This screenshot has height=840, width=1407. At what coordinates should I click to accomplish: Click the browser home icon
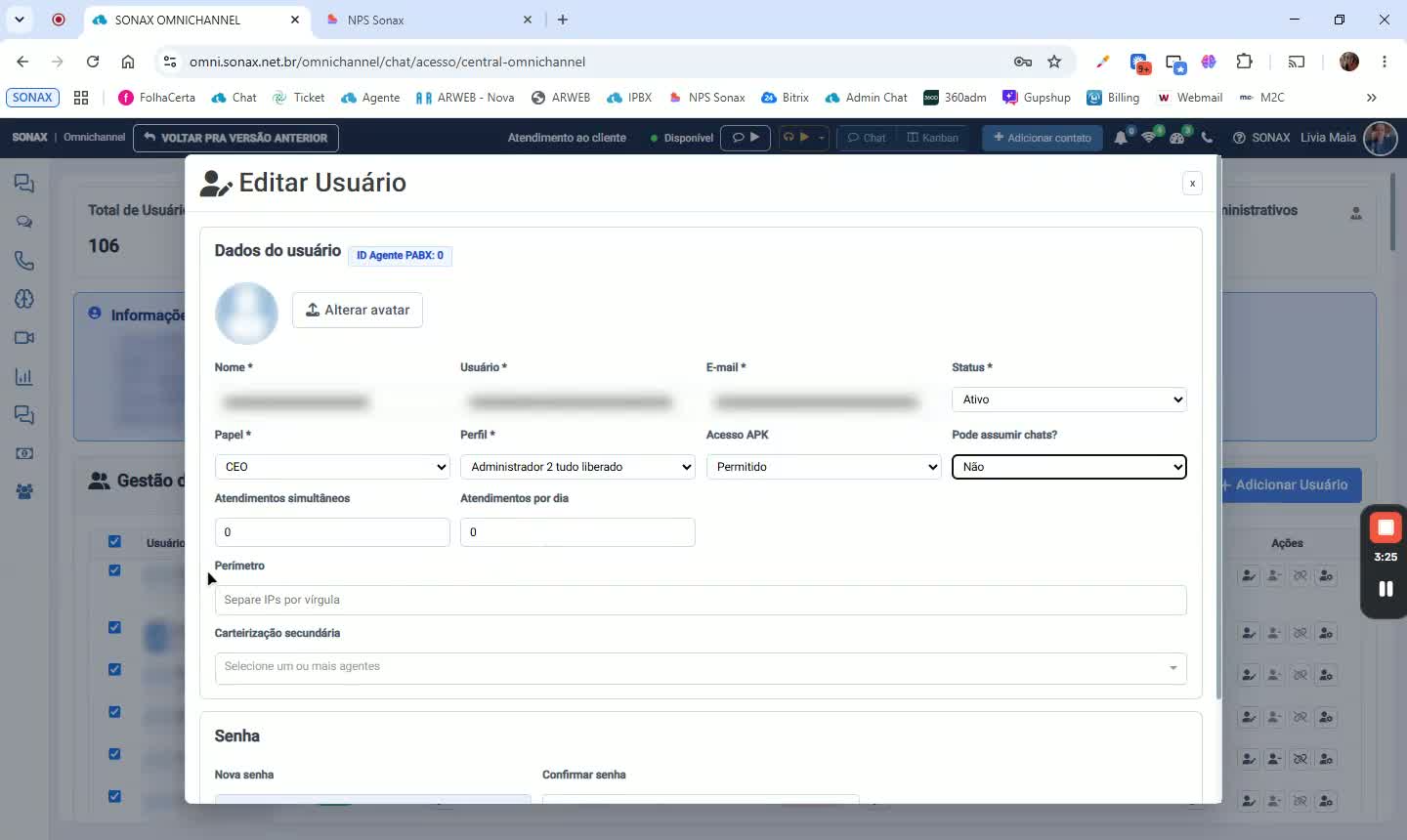(128, 62)
